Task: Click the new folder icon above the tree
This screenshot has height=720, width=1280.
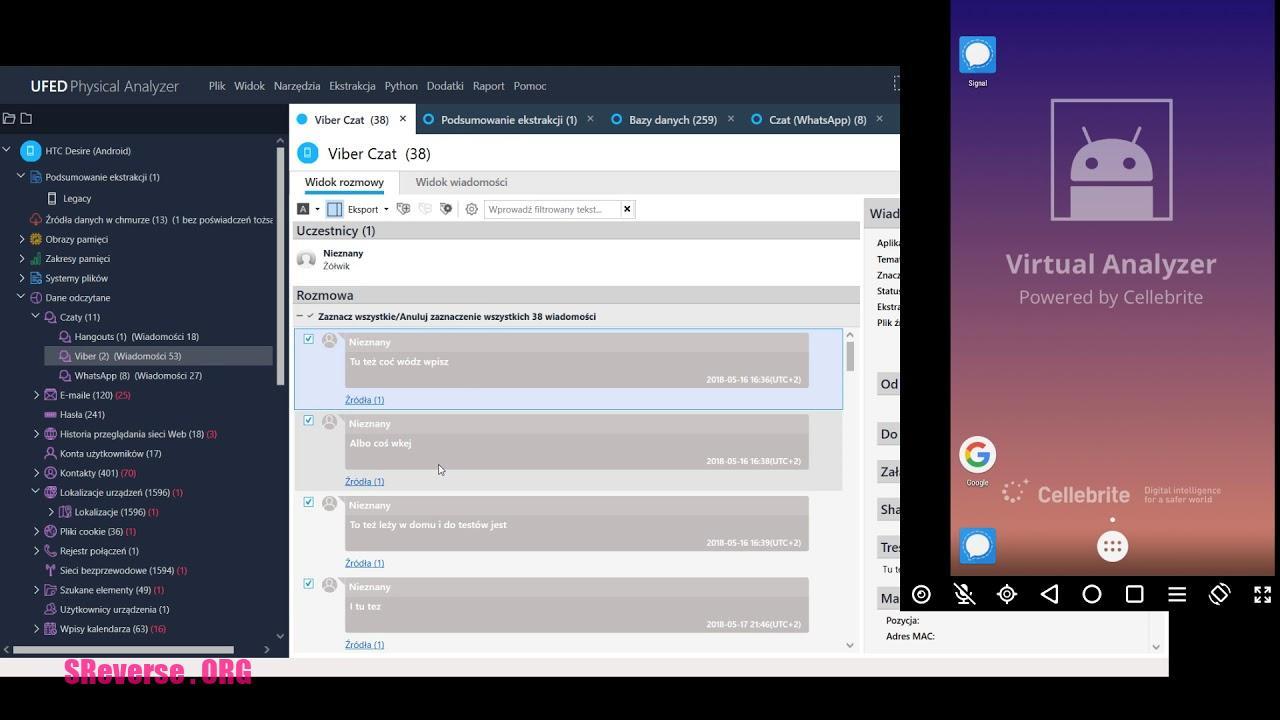Action: pyautogui.click(x=26, y=118)
